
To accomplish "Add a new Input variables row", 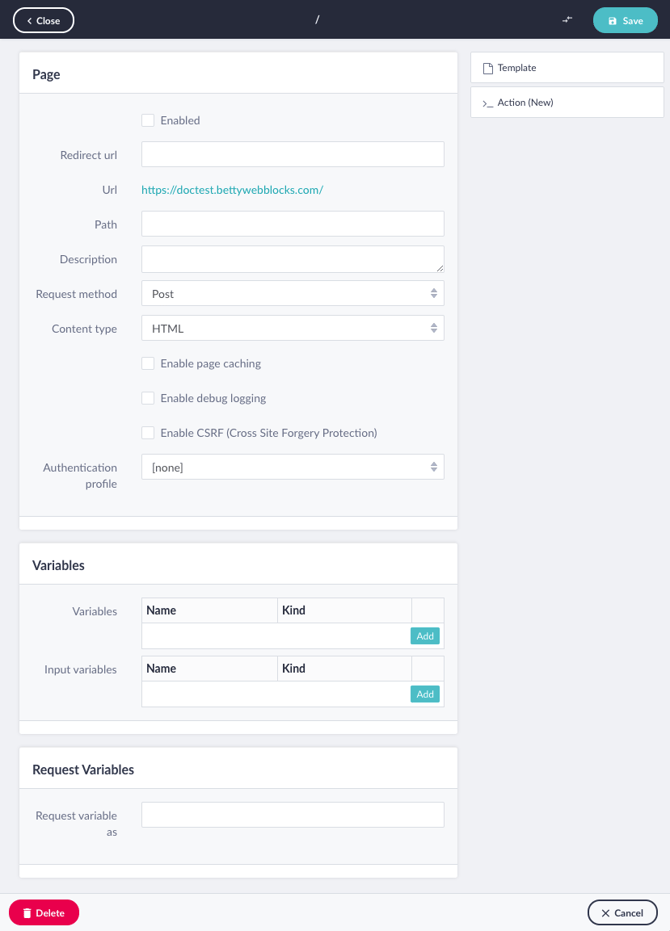I will pos(425,694).
